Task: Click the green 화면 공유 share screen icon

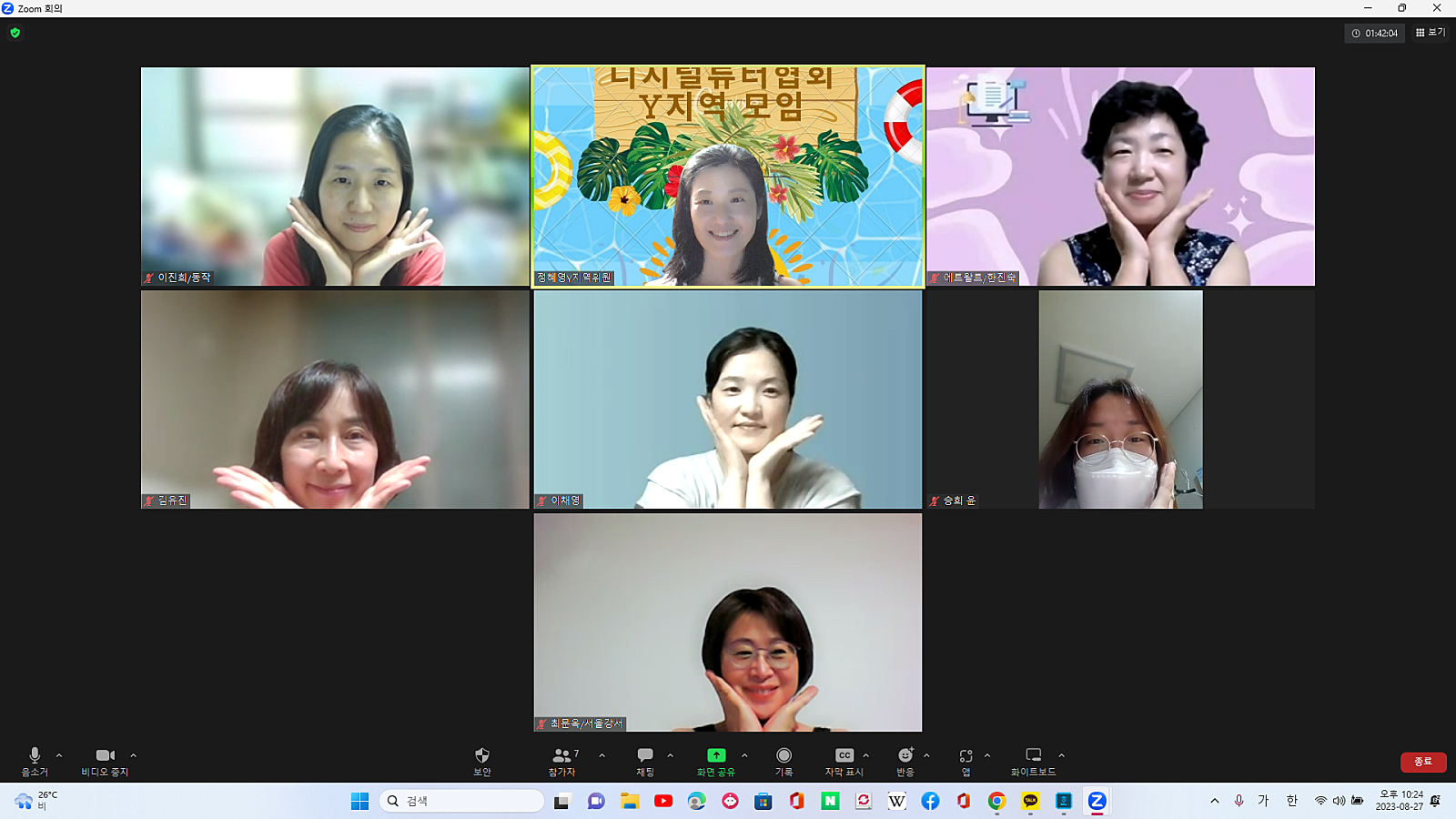Action: tap(716, 756)
